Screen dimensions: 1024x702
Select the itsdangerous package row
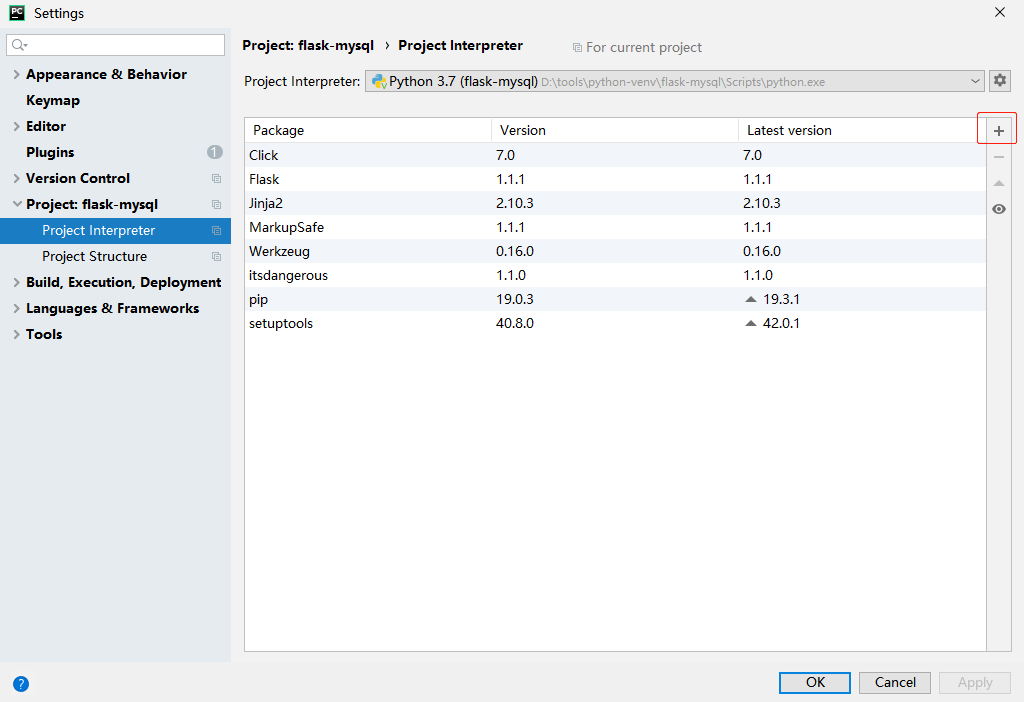click(615, 276)
